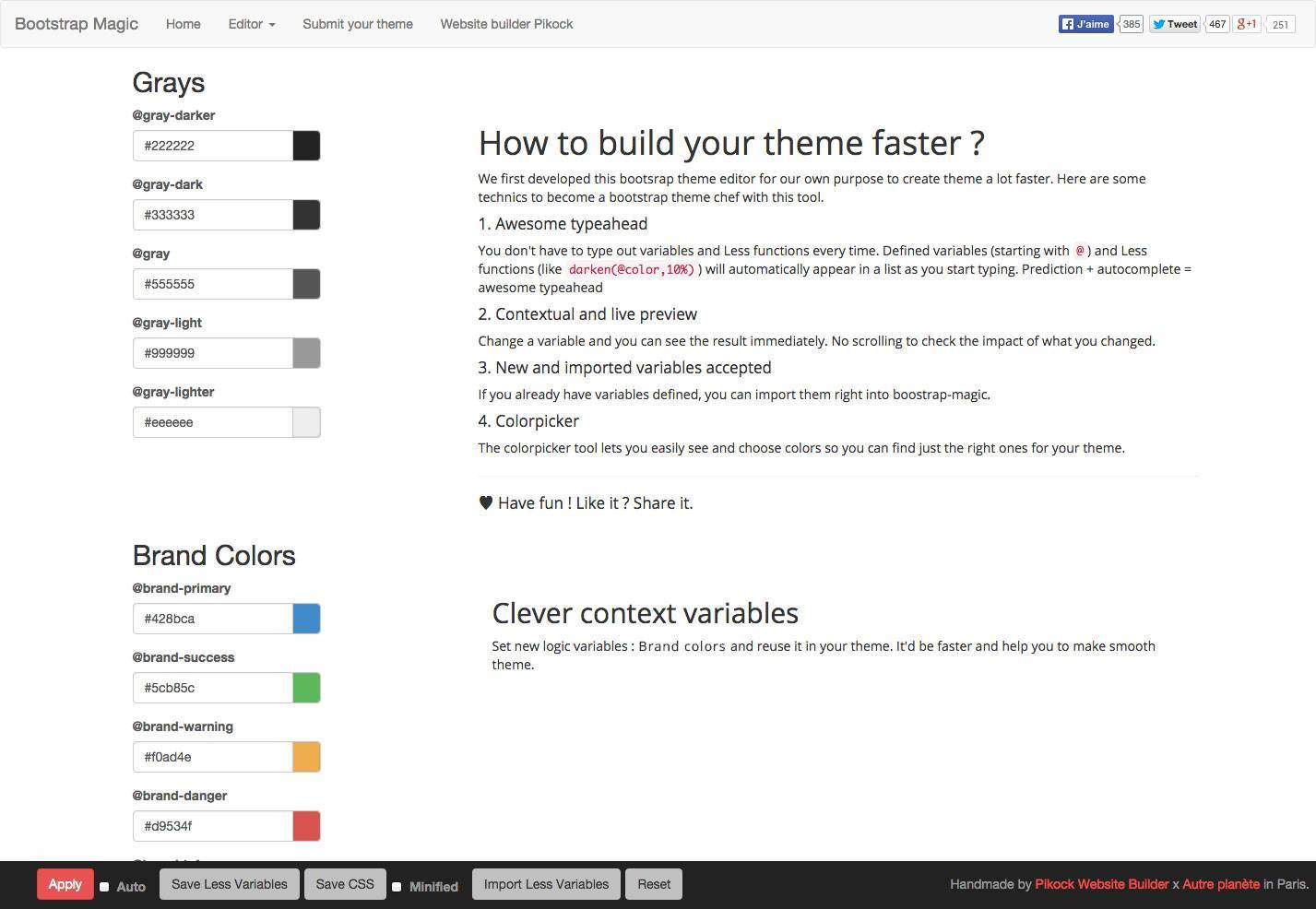
Task: Click the @brand-danger input with #d9534f
Action: [x=213, y=826]
